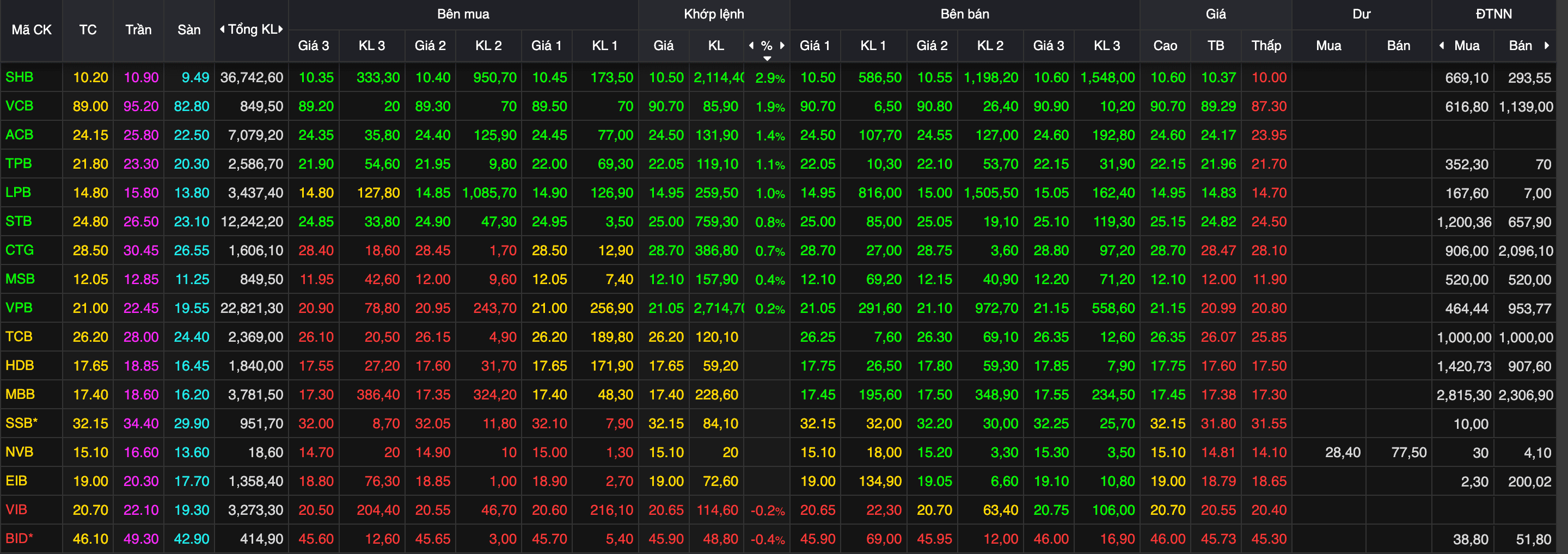The width and height of the screenshot is (1568, 554).
Task: Select the Dư group header
Action: tap(1362, 14)
